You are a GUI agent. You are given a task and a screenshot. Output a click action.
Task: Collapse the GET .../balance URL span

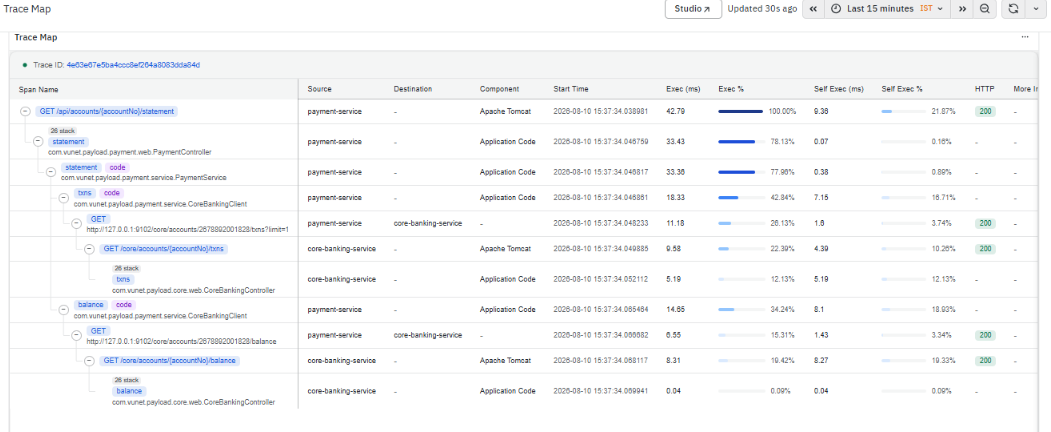pyautogui.click(x=76, y=335)
